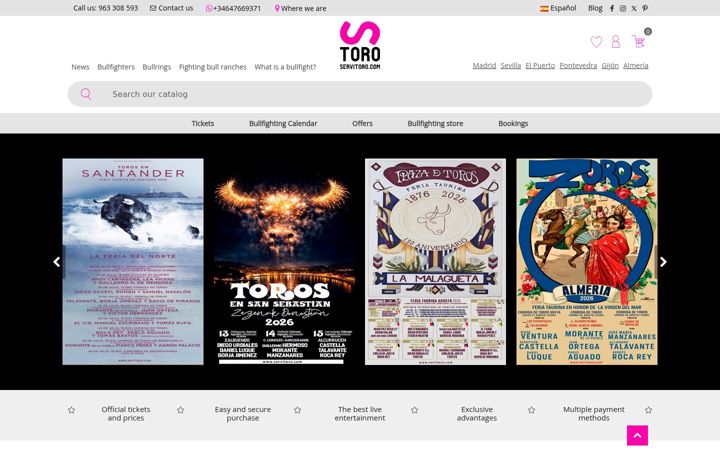Select the Gijón city link
This screenshot has height=450, width=720.
coord(610,66)
